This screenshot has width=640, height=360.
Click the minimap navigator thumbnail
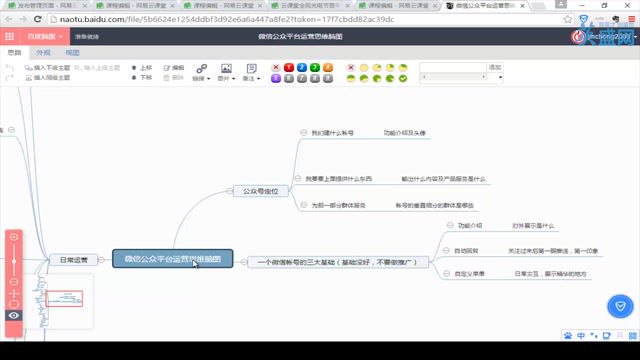tap(58, 301)
